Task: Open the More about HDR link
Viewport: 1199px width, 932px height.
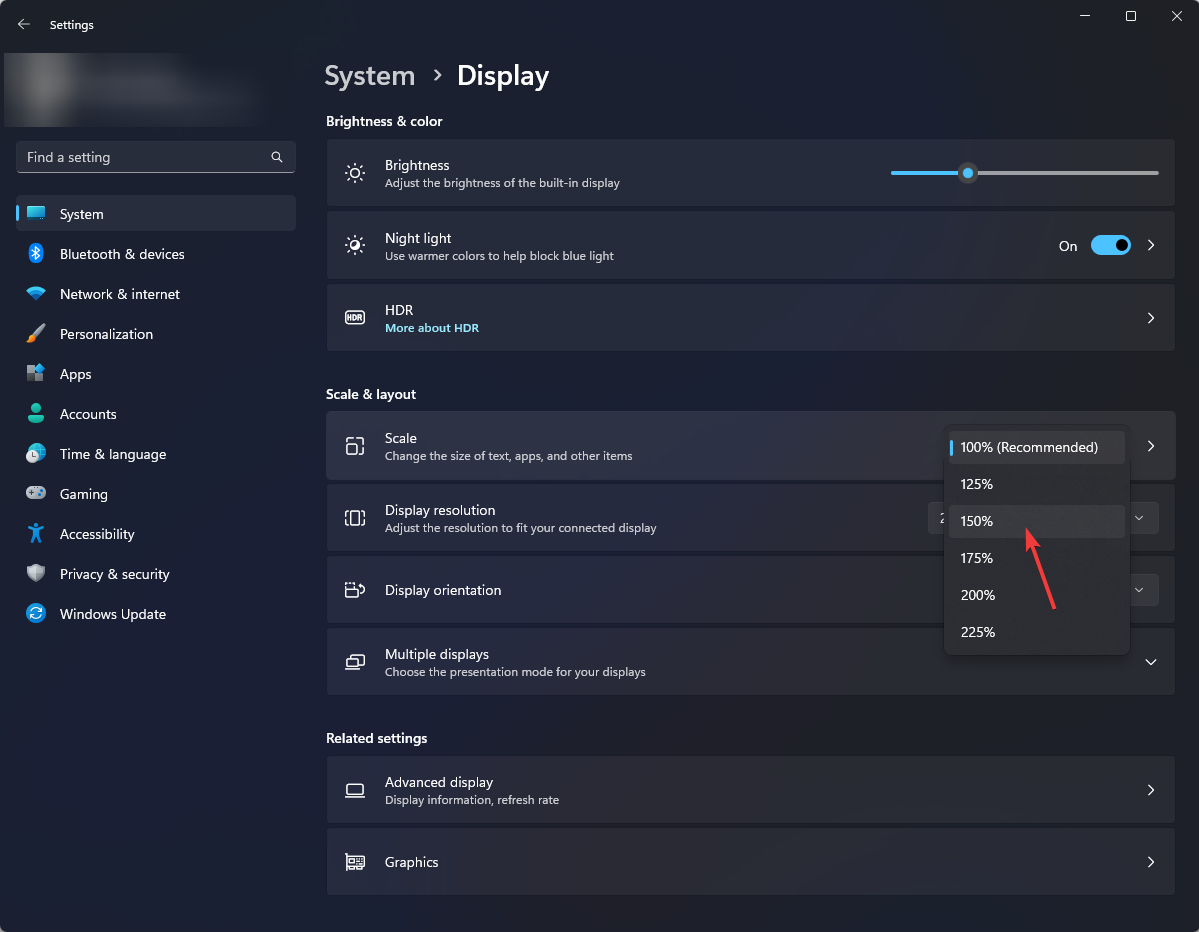Action: (432, 327)
